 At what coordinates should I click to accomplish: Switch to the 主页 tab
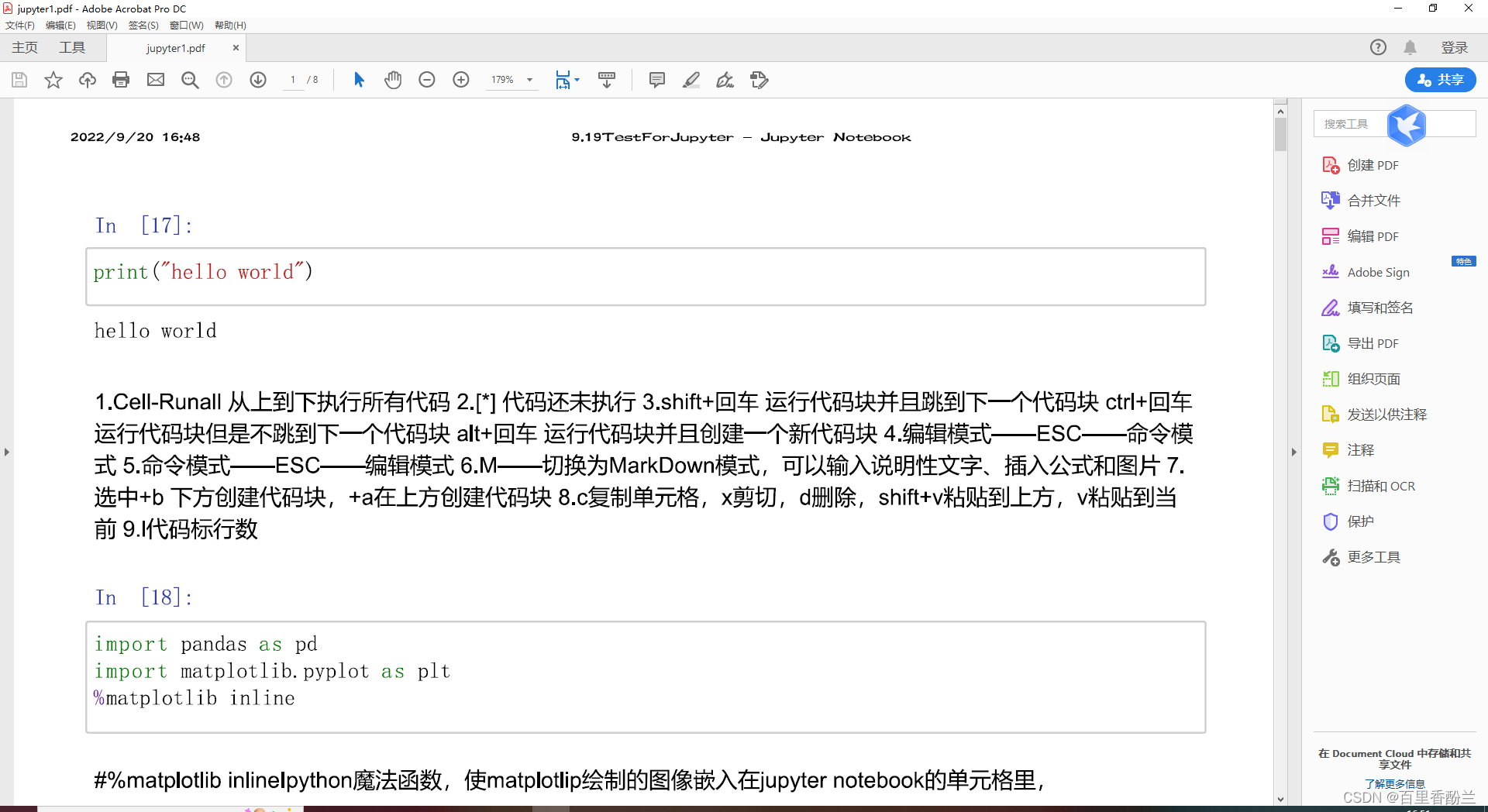[x=24, y=47]
